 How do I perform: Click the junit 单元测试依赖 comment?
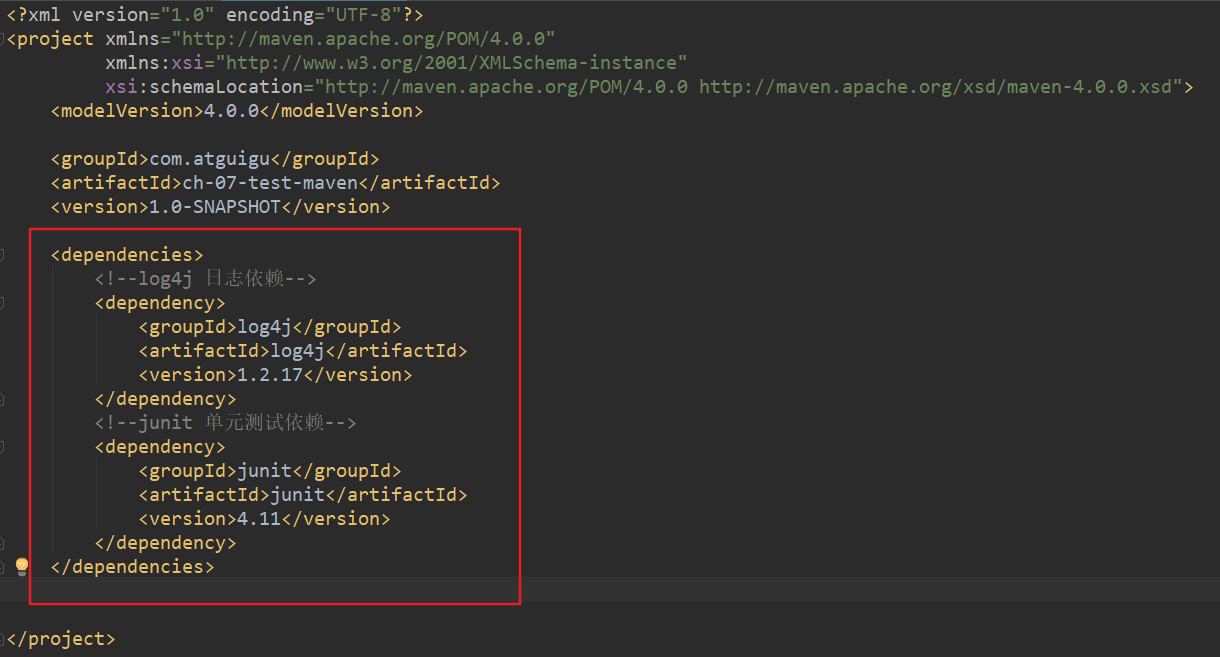[x=226, y=423]
